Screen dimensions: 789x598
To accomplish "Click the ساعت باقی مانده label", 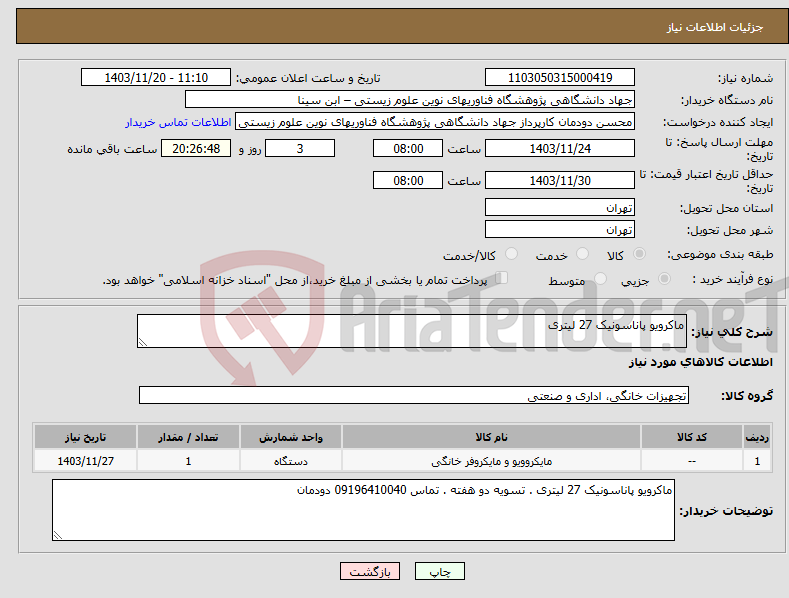I will click(112, 150).
